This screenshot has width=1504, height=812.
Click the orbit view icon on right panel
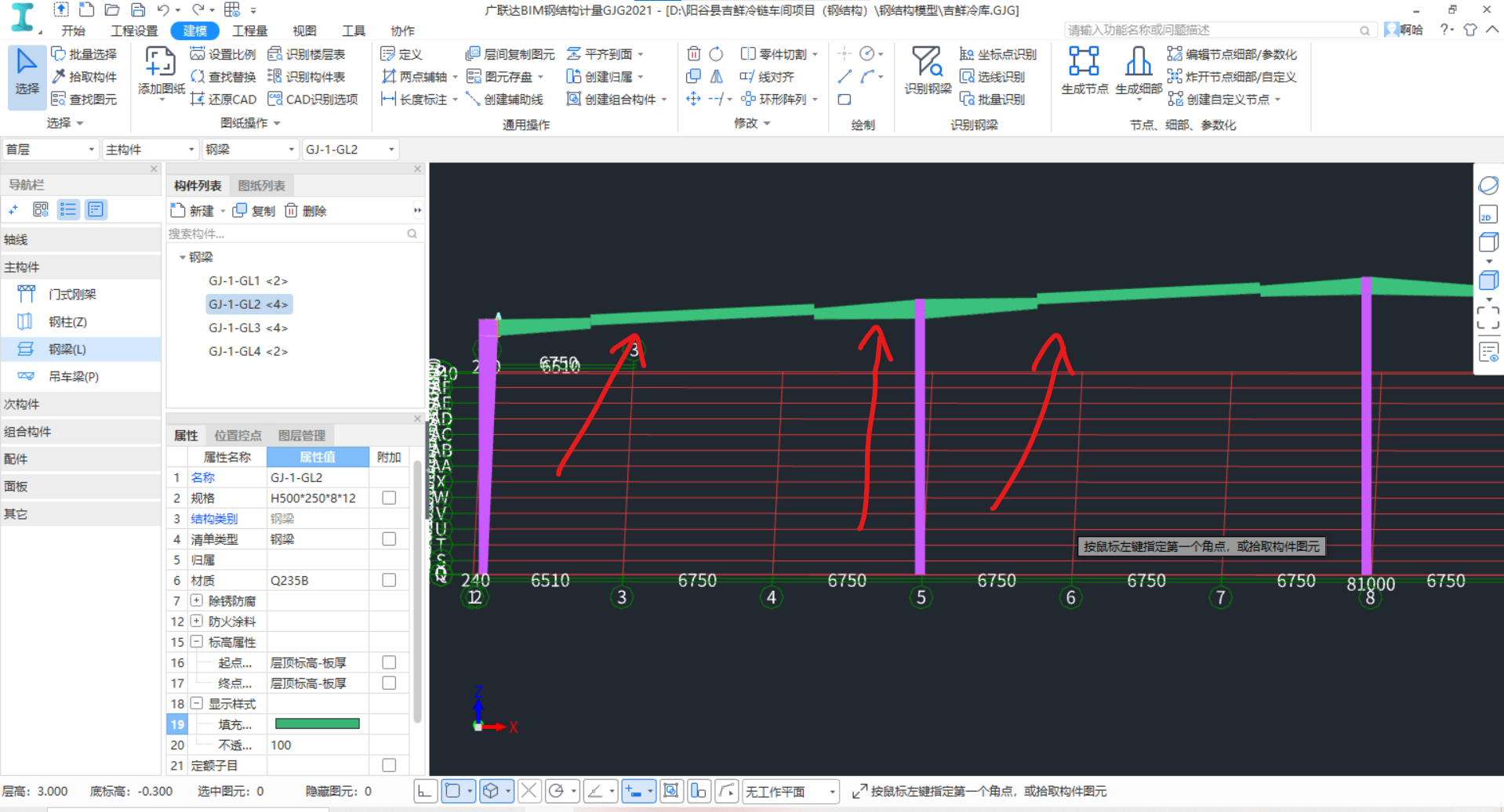[1488, 186]
